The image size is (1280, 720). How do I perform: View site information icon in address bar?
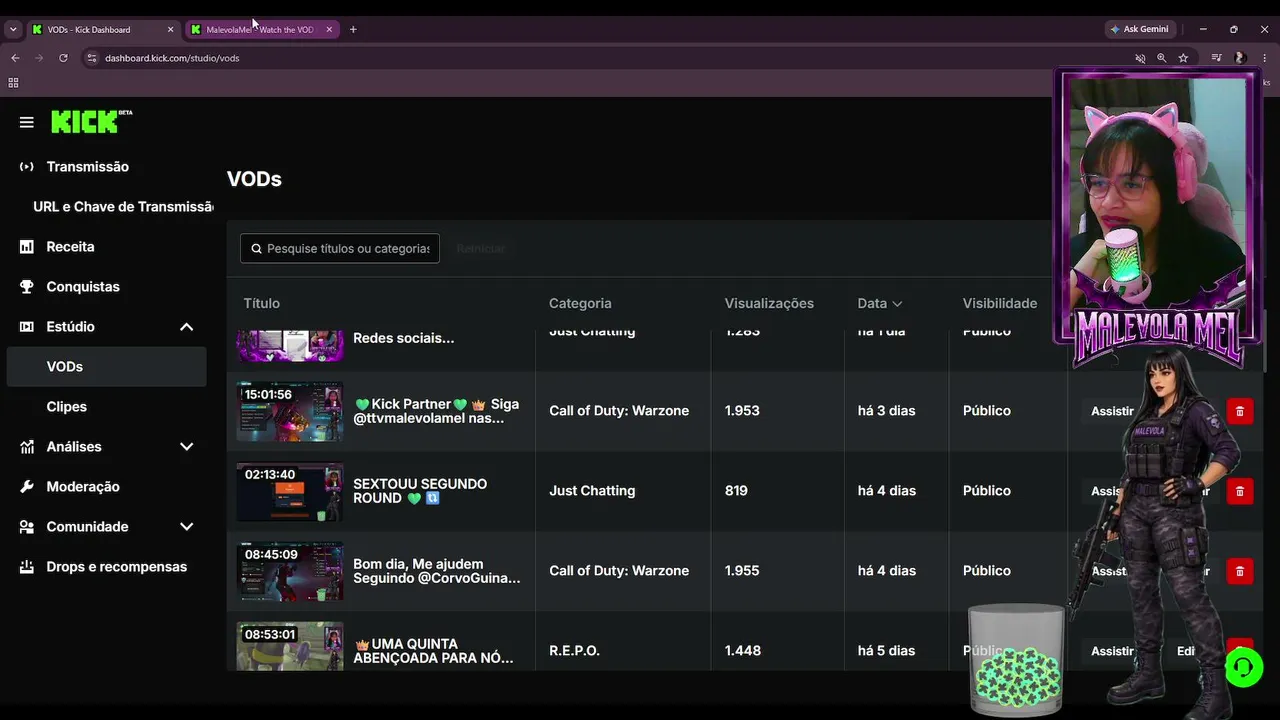(x=92, y=58)
